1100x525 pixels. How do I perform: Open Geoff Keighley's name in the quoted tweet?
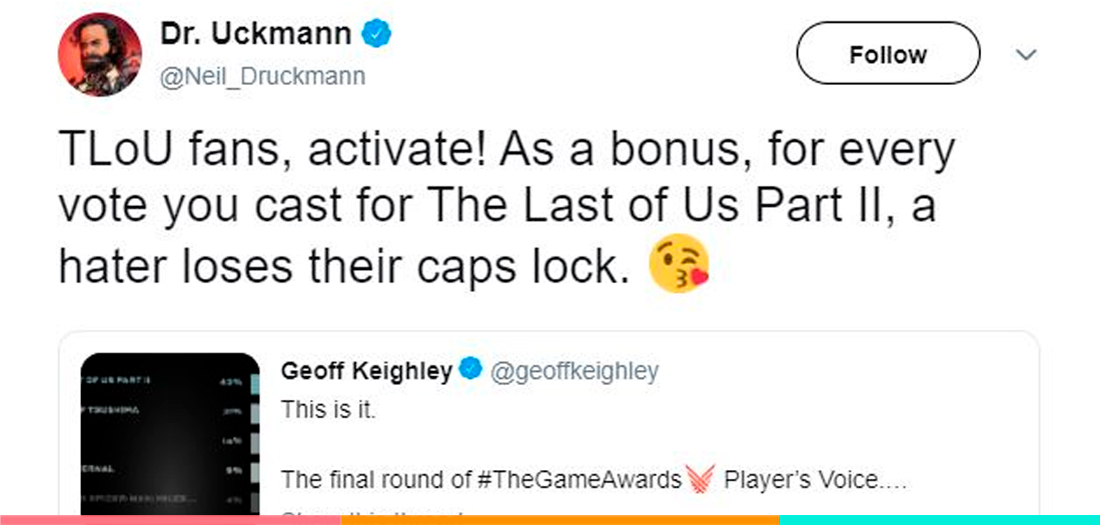coord(367,371)
